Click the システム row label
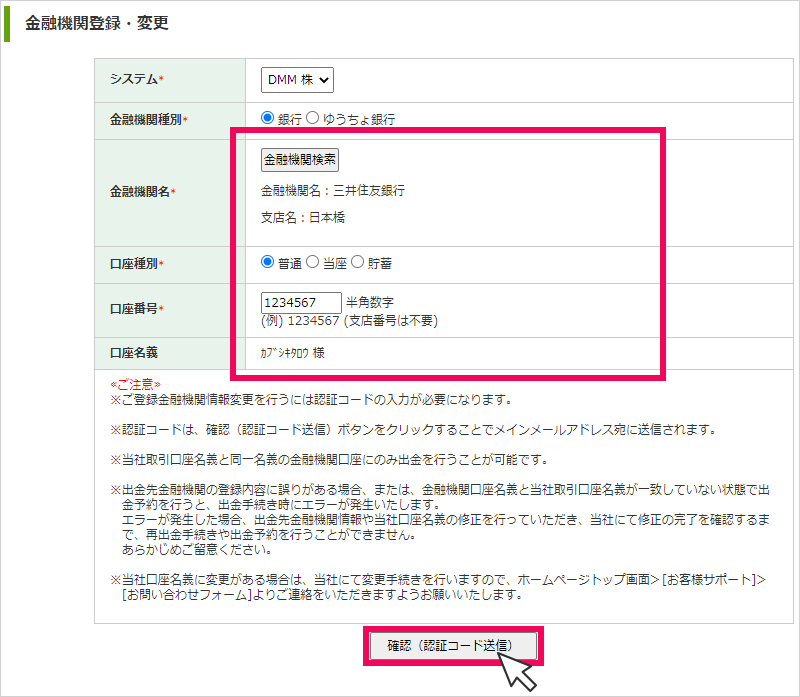 (136, 79)
